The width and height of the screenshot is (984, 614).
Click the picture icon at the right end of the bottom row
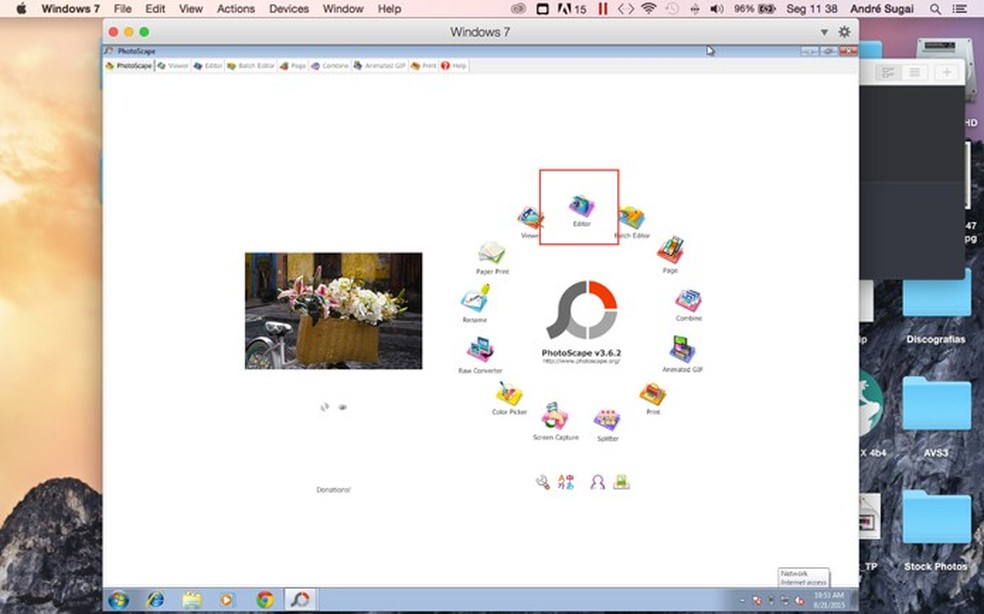point(621,482)
